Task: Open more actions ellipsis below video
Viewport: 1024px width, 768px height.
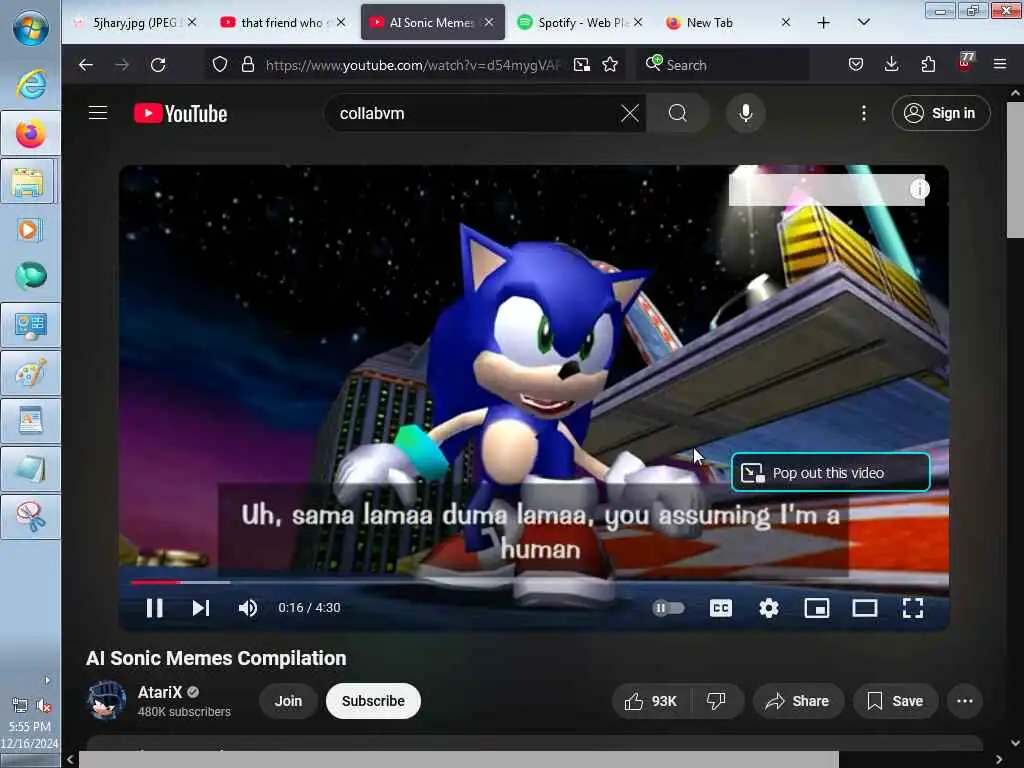Action: 965,701
